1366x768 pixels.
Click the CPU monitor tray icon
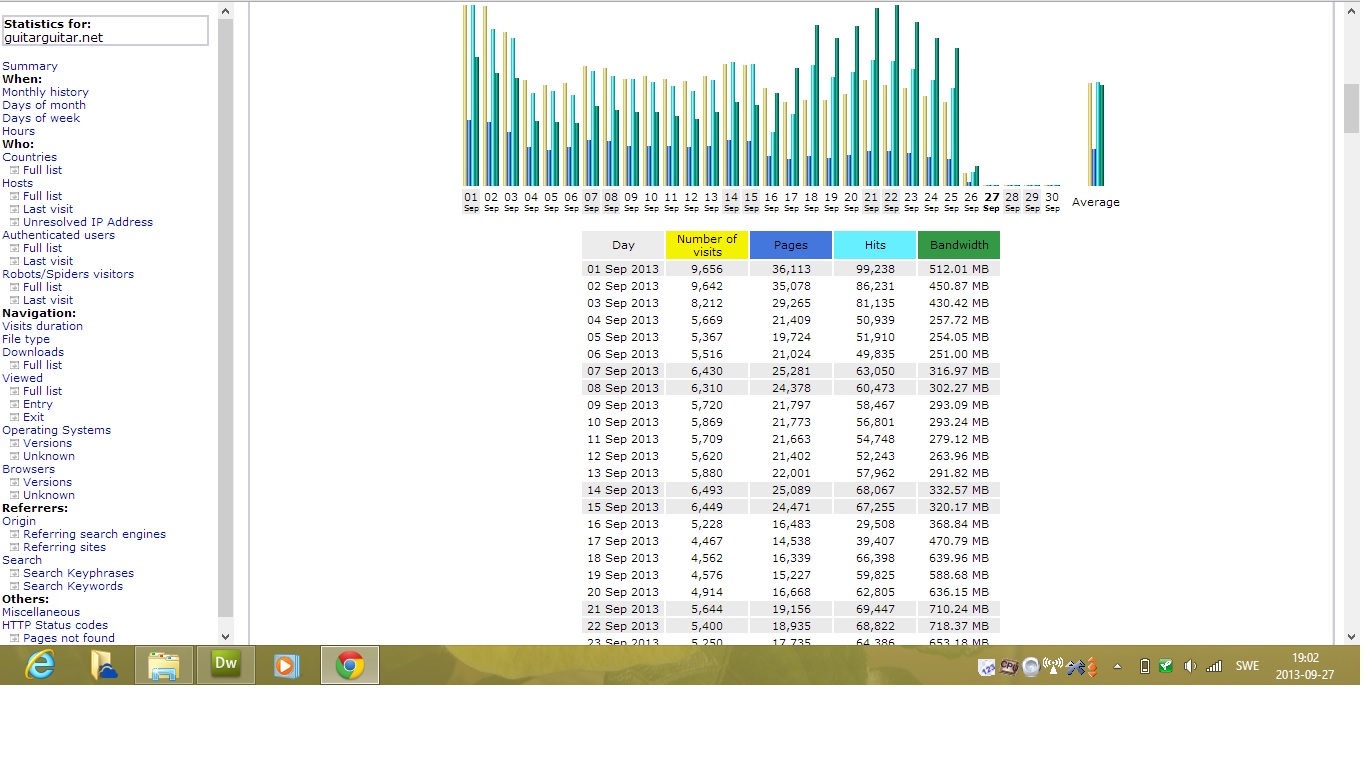coord(1009,667)
